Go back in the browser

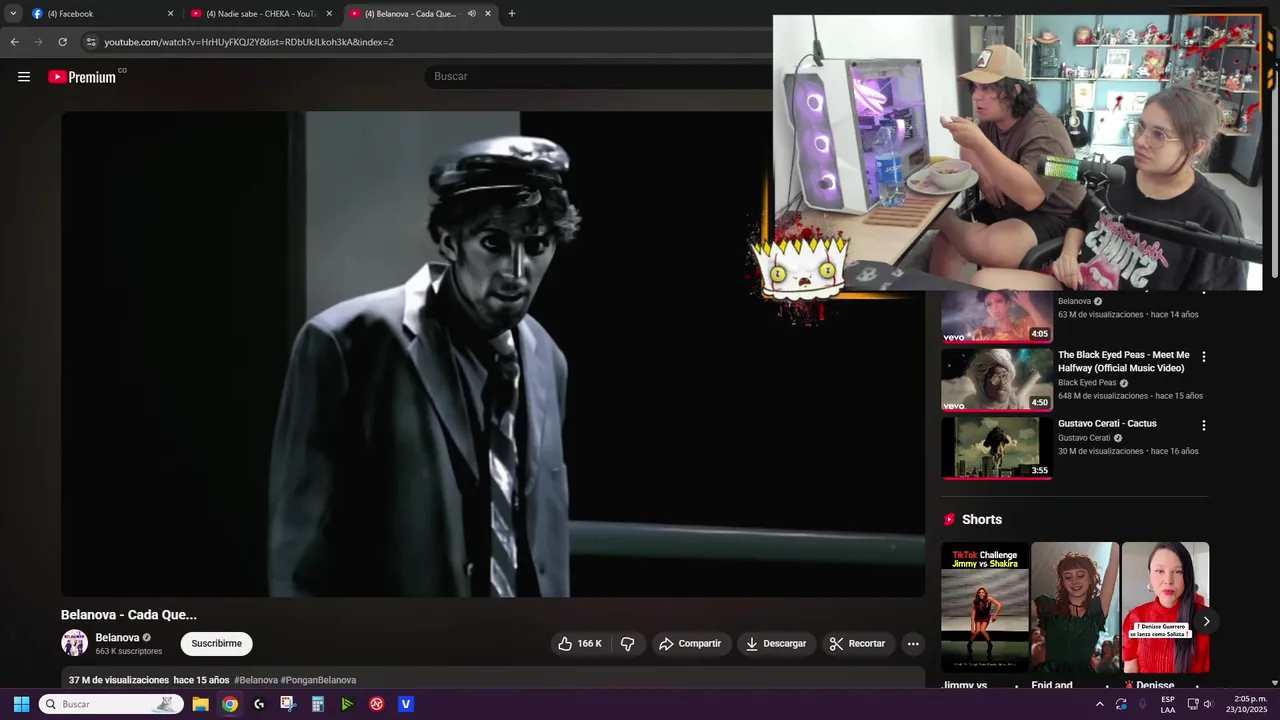14,42
